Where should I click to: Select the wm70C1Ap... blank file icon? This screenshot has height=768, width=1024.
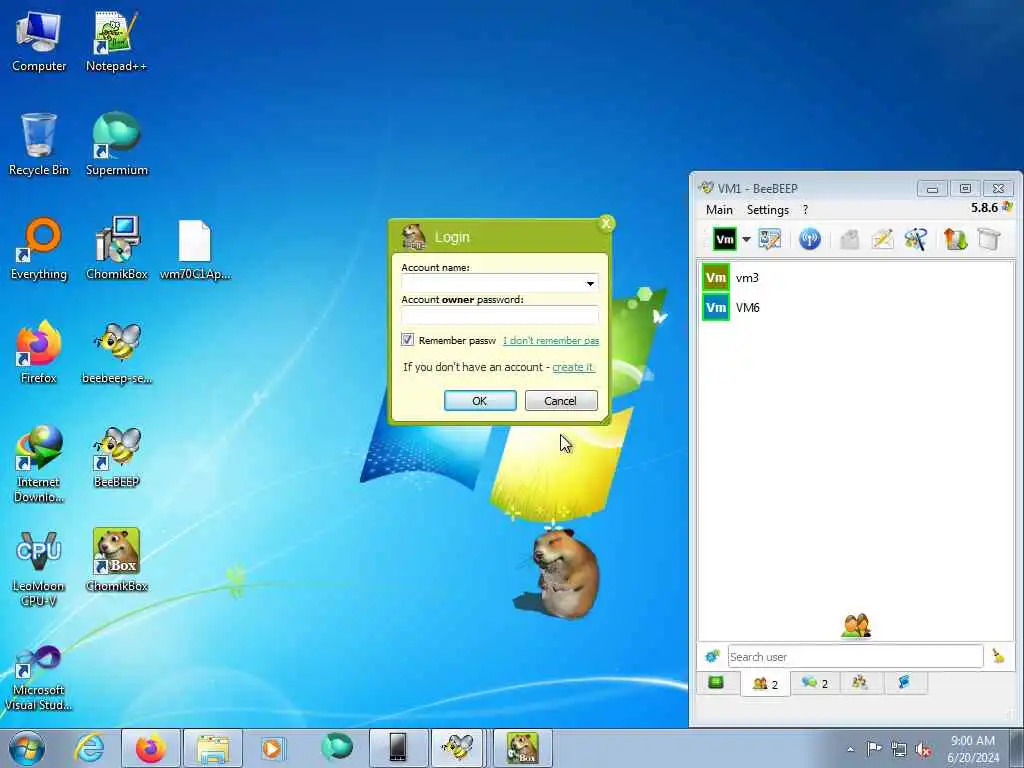(x=195, y=249)
